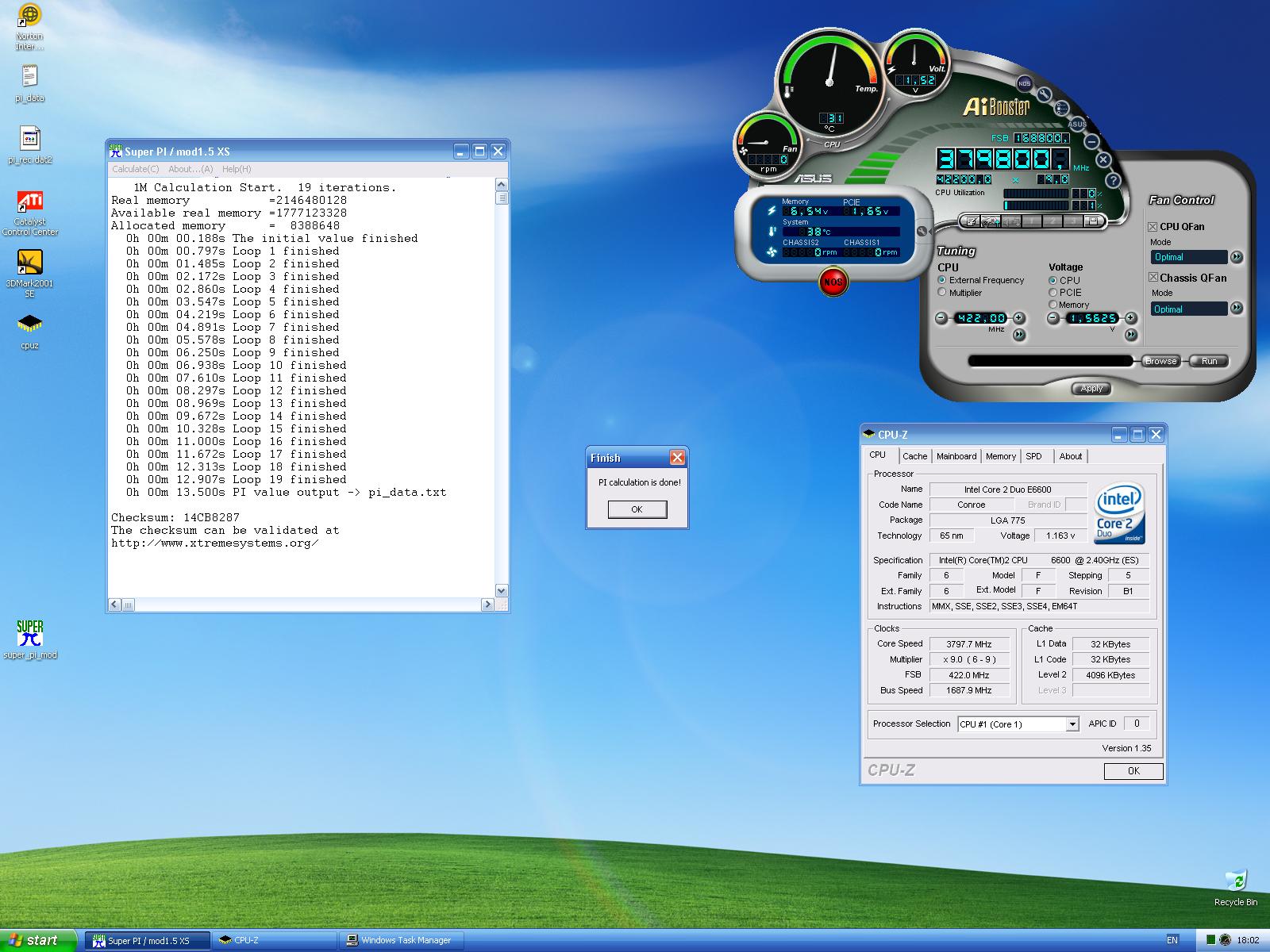Screen dimensions: 1270x952
Task: Click the Super PI vertical scrollbar thumb
Action: point(502,198)
